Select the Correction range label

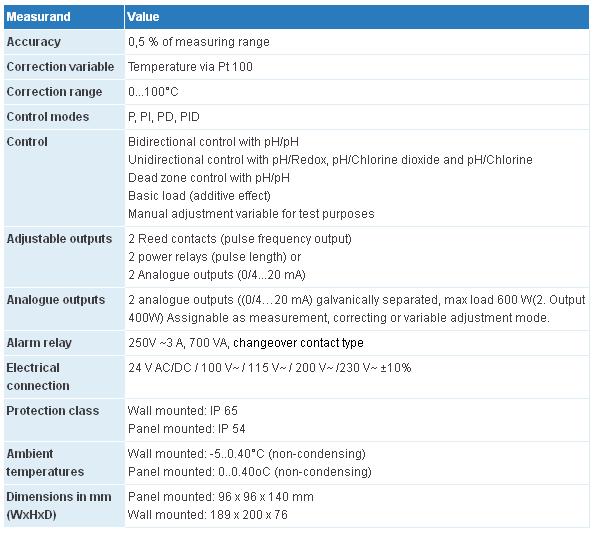click(54, 92)
